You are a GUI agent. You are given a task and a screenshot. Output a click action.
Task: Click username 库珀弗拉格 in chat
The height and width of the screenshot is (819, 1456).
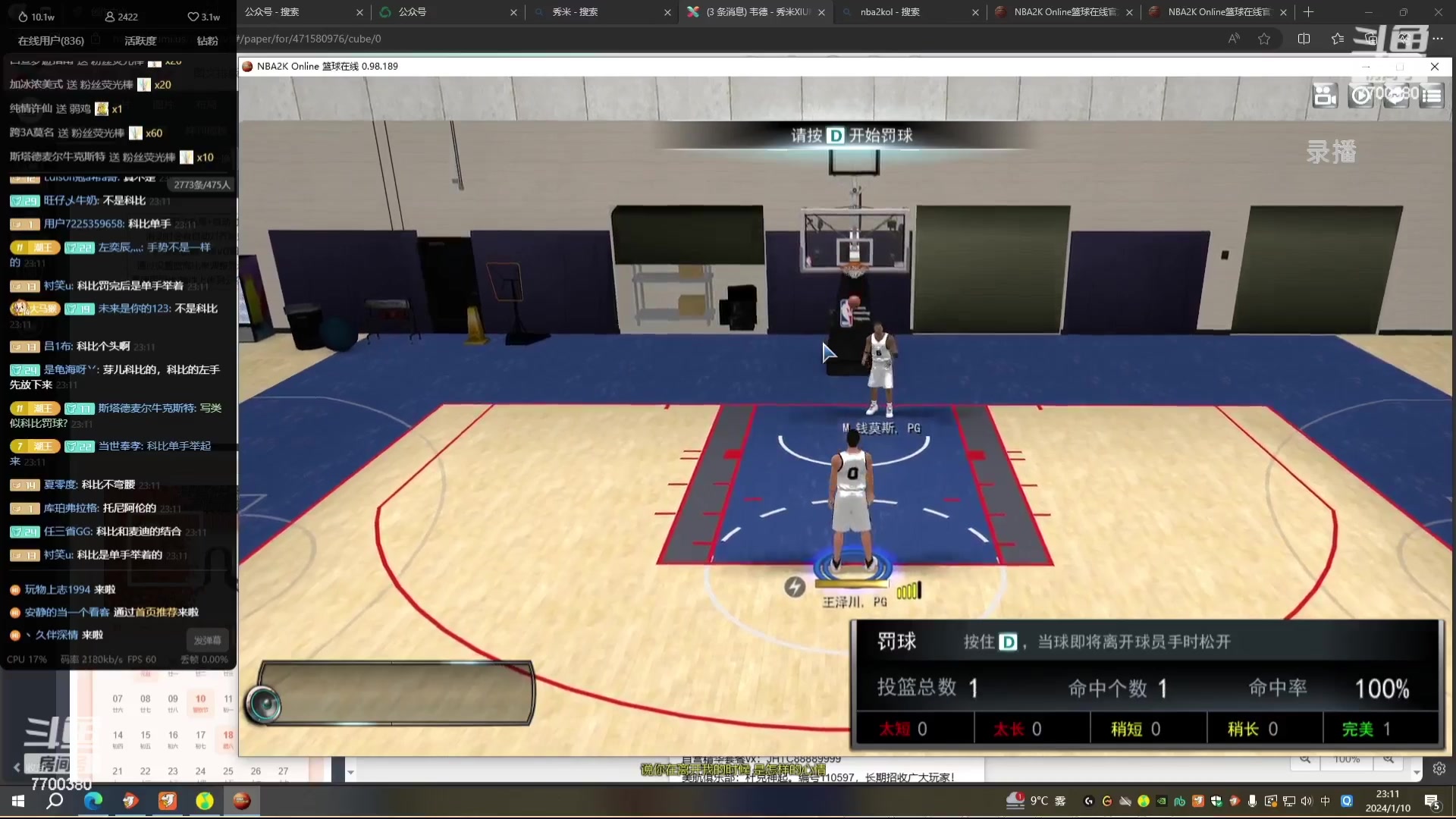coord(71,508)
